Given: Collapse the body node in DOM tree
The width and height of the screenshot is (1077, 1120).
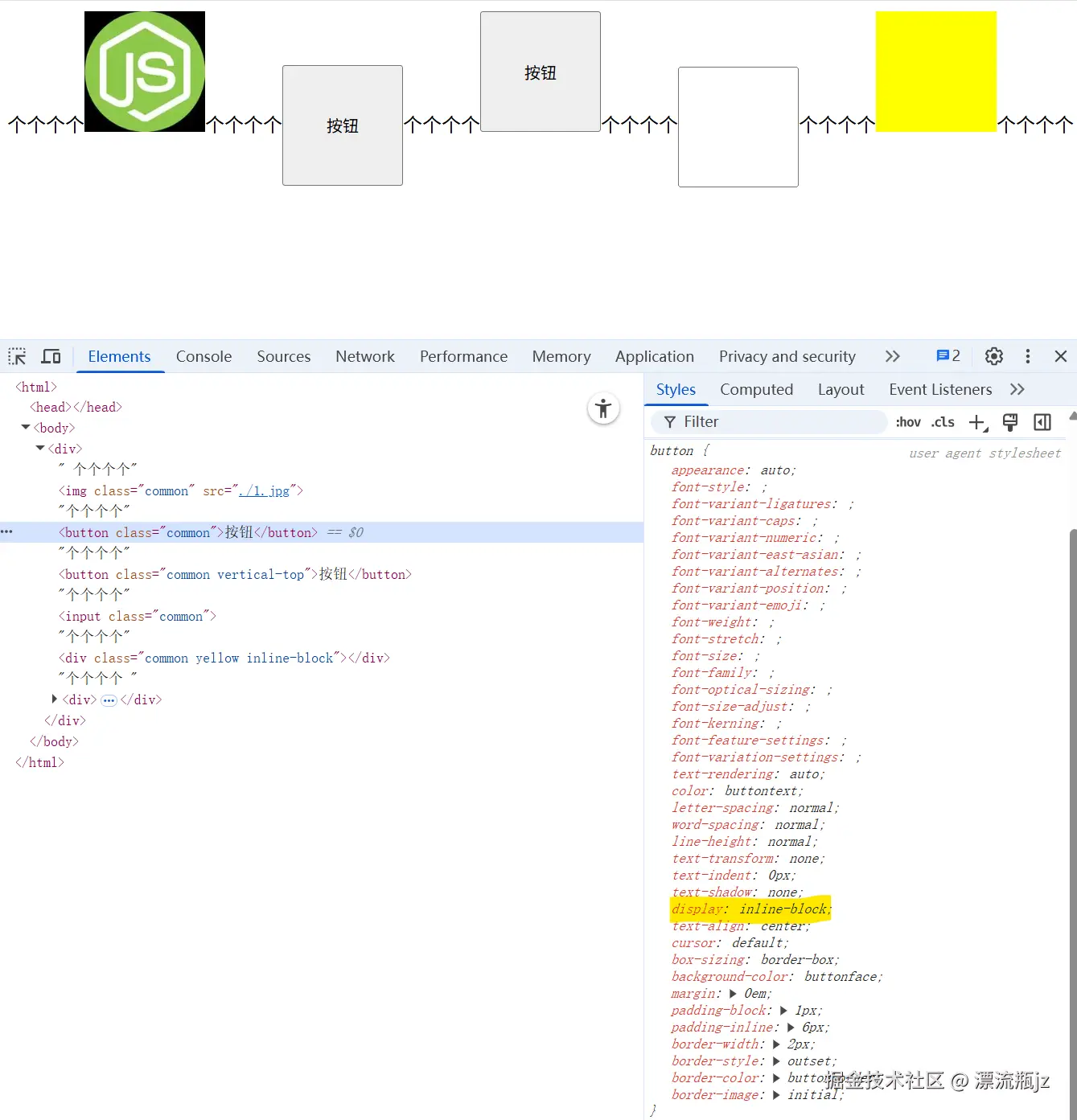Looking at the screenshot, I should [x=26, y=427].
